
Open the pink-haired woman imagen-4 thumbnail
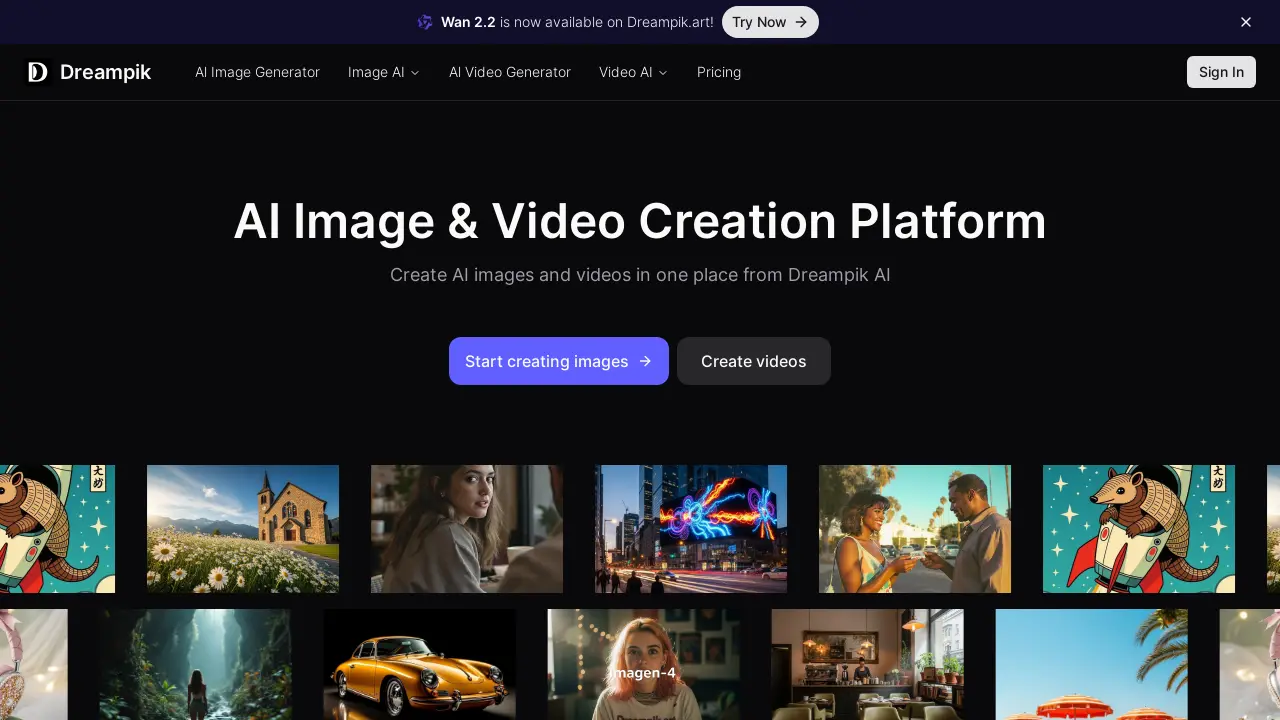click(643, 665)
